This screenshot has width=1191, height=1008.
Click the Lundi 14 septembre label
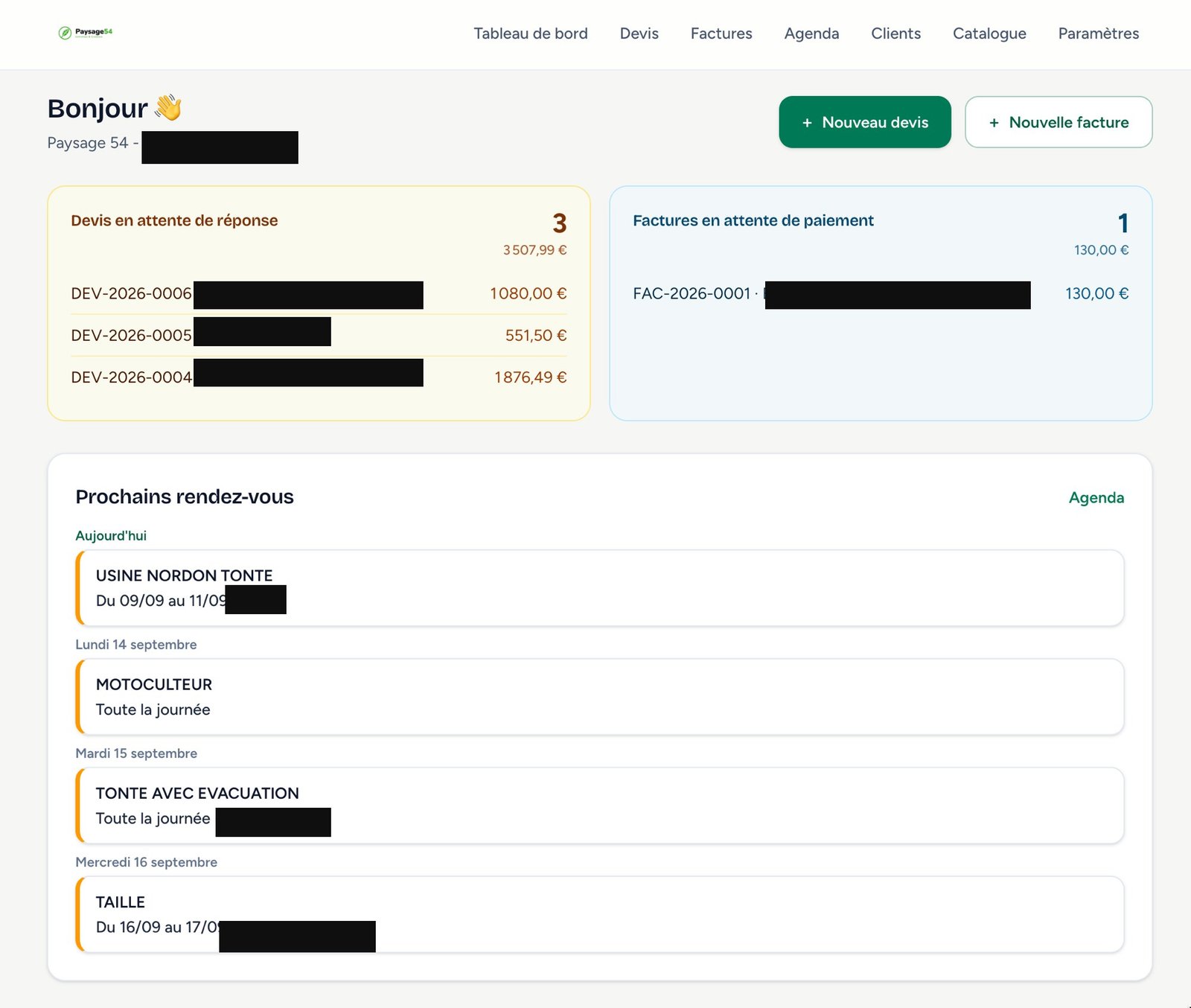(136, 645)
